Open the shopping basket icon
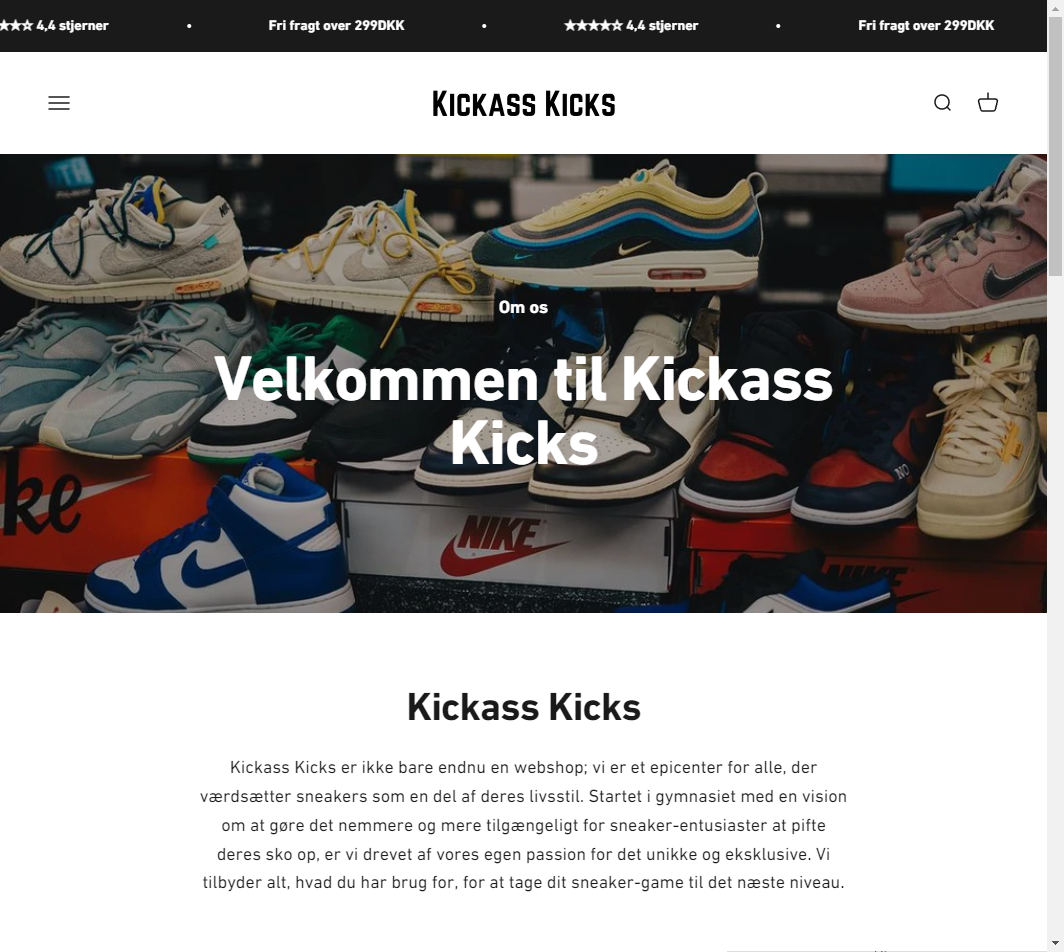 tap(987, 102)
